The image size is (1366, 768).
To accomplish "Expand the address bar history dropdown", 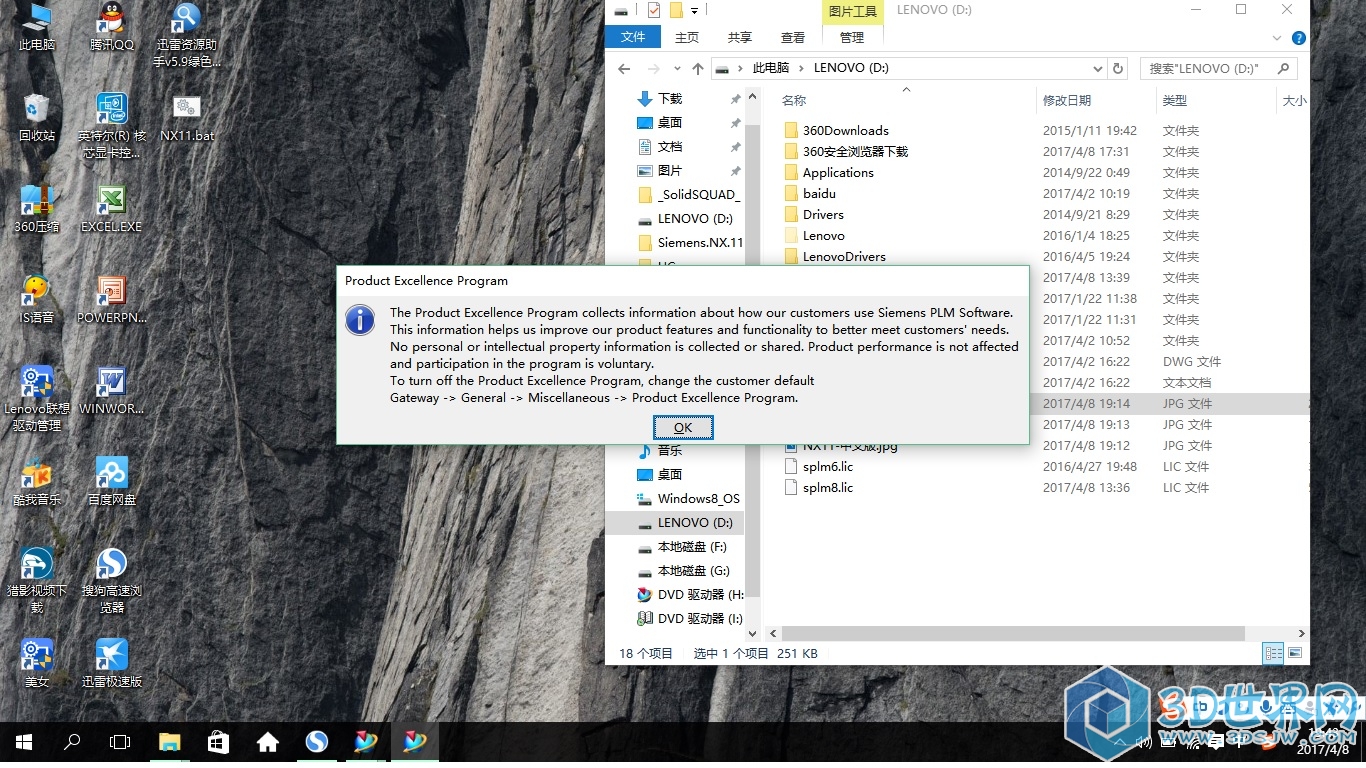I will pyautogui.click(x=1097, y=68).
